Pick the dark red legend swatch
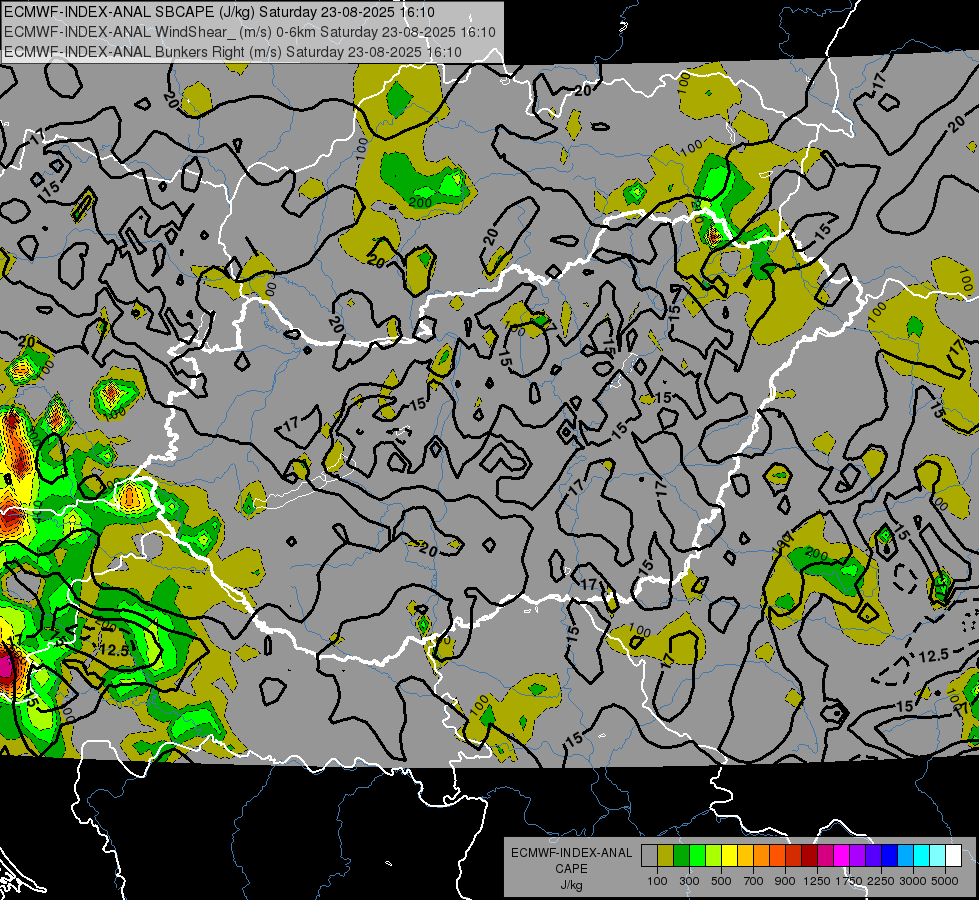 click(809, 856)
